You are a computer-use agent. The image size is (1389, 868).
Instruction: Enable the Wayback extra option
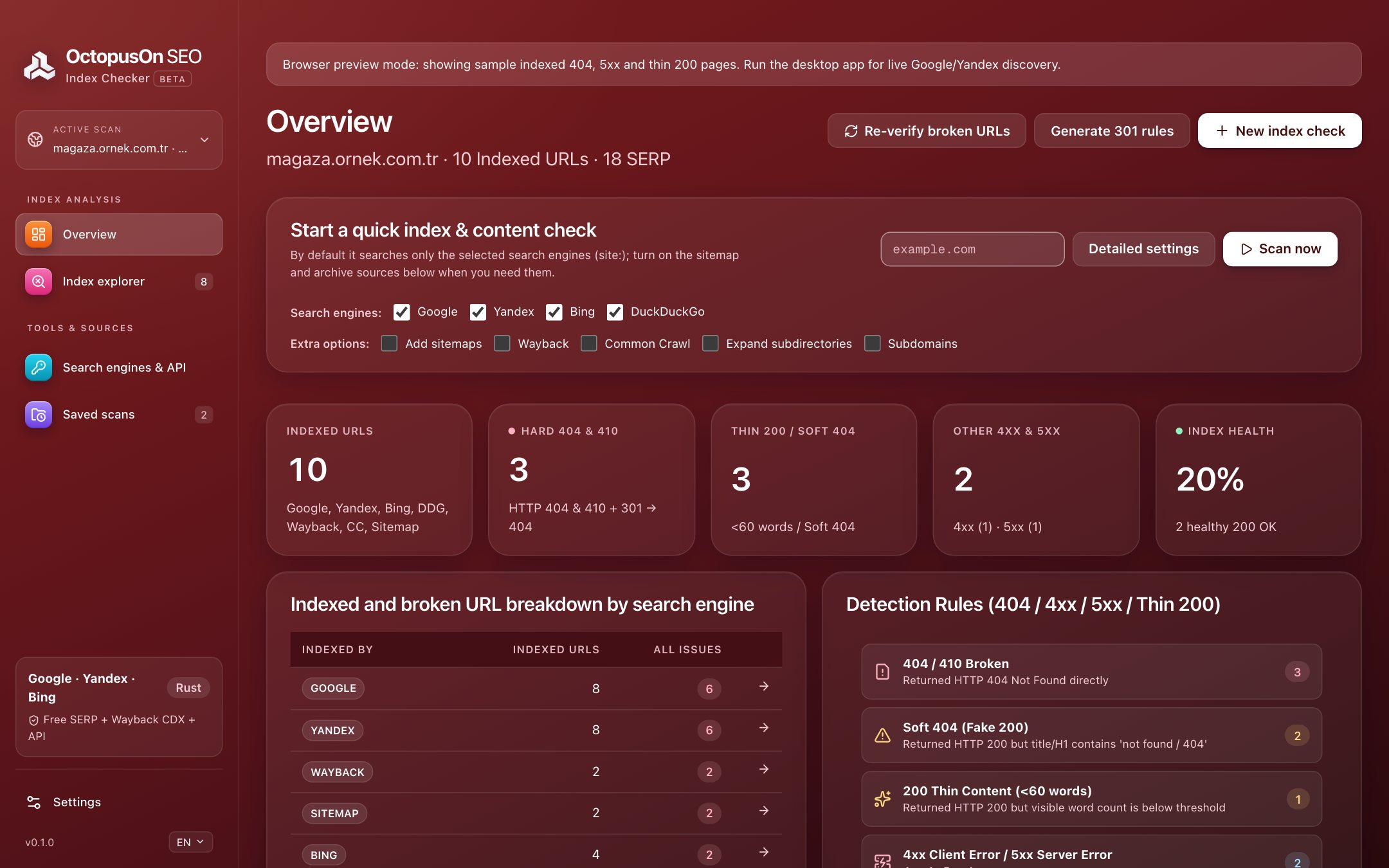[502, 343]
